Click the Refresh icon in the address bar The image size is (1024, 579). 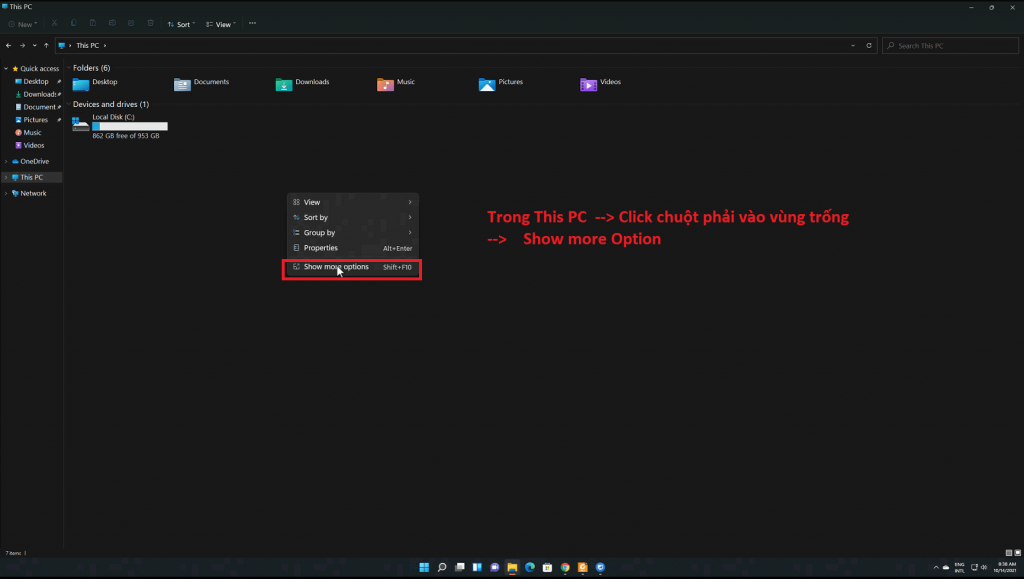pos(868,45)
